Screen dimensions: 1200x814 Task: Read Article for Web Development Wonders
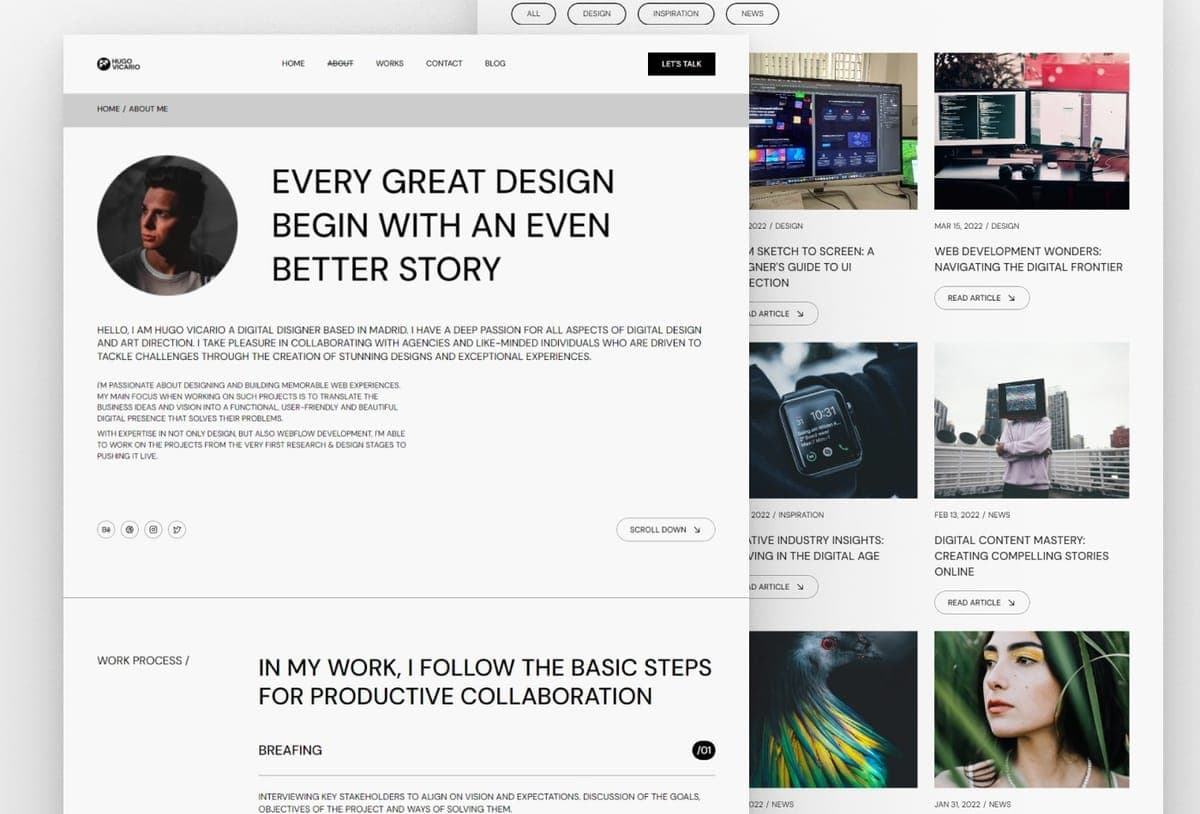[x=981, y=298]
